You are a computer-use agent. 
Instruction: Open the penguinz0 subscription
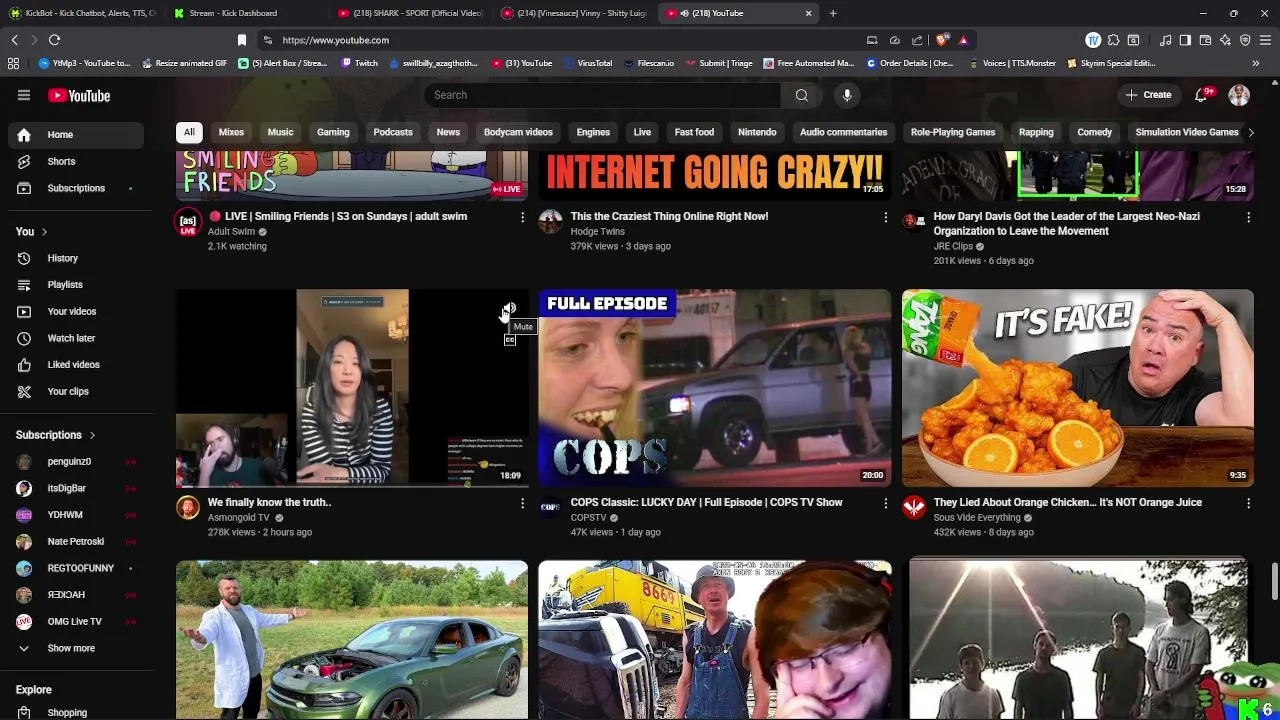[x=76, y=461]
